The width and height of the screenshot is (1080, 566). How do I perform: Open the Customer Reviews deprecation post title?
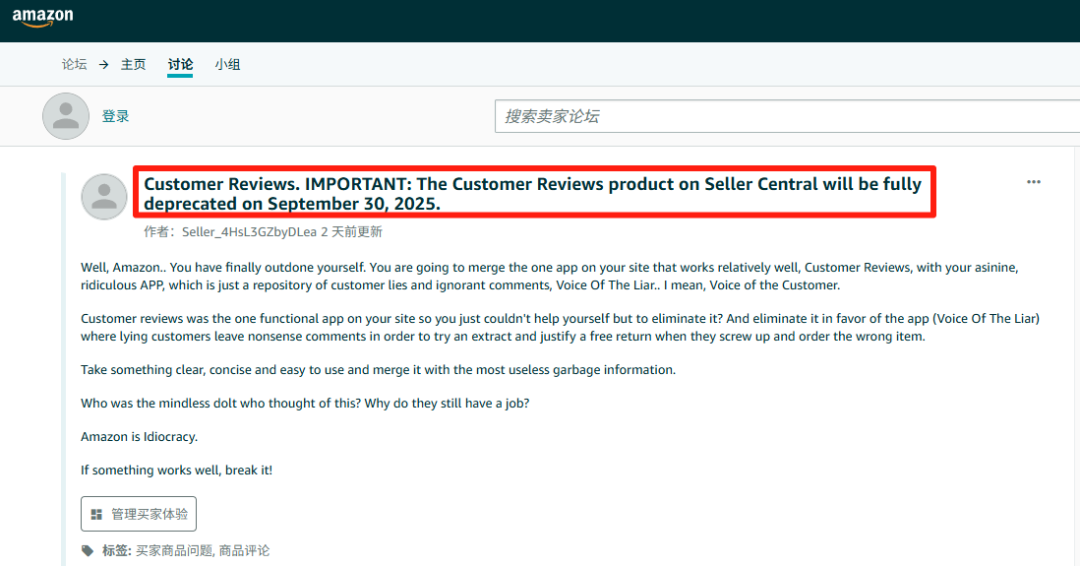point(532,193)
